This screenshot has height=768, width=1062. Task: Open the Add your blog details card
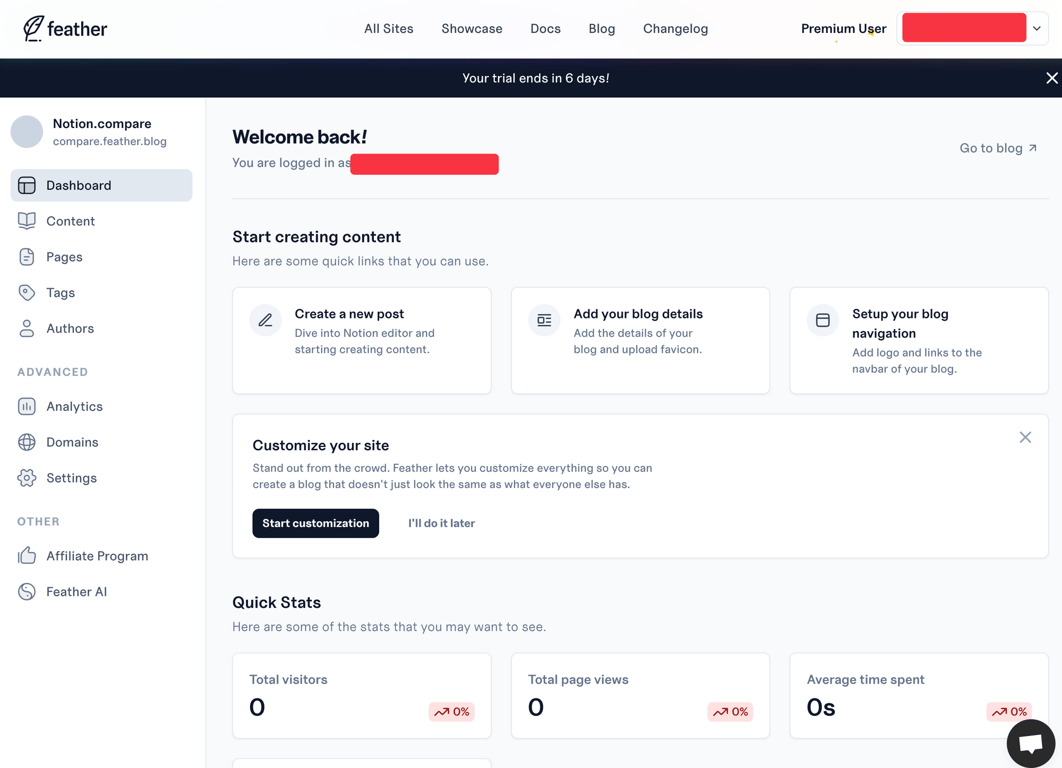click(x=640, y=341)
